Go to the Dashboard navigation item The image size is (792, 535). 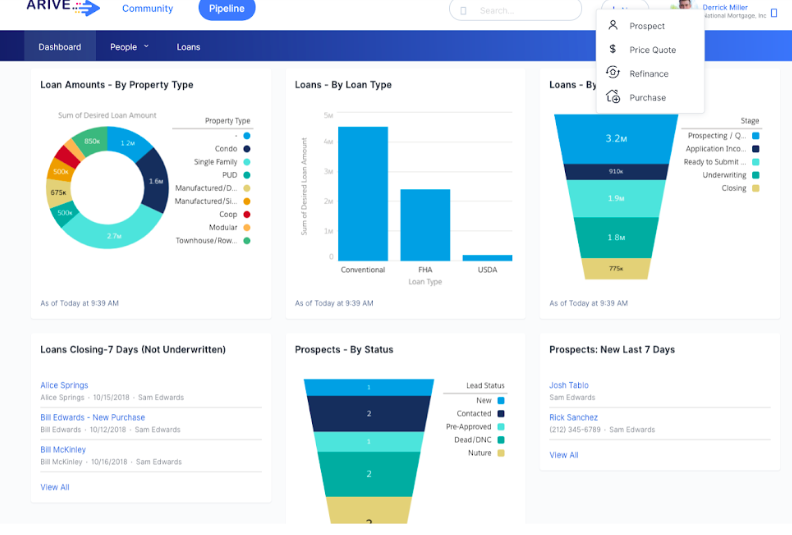(60, 47)
